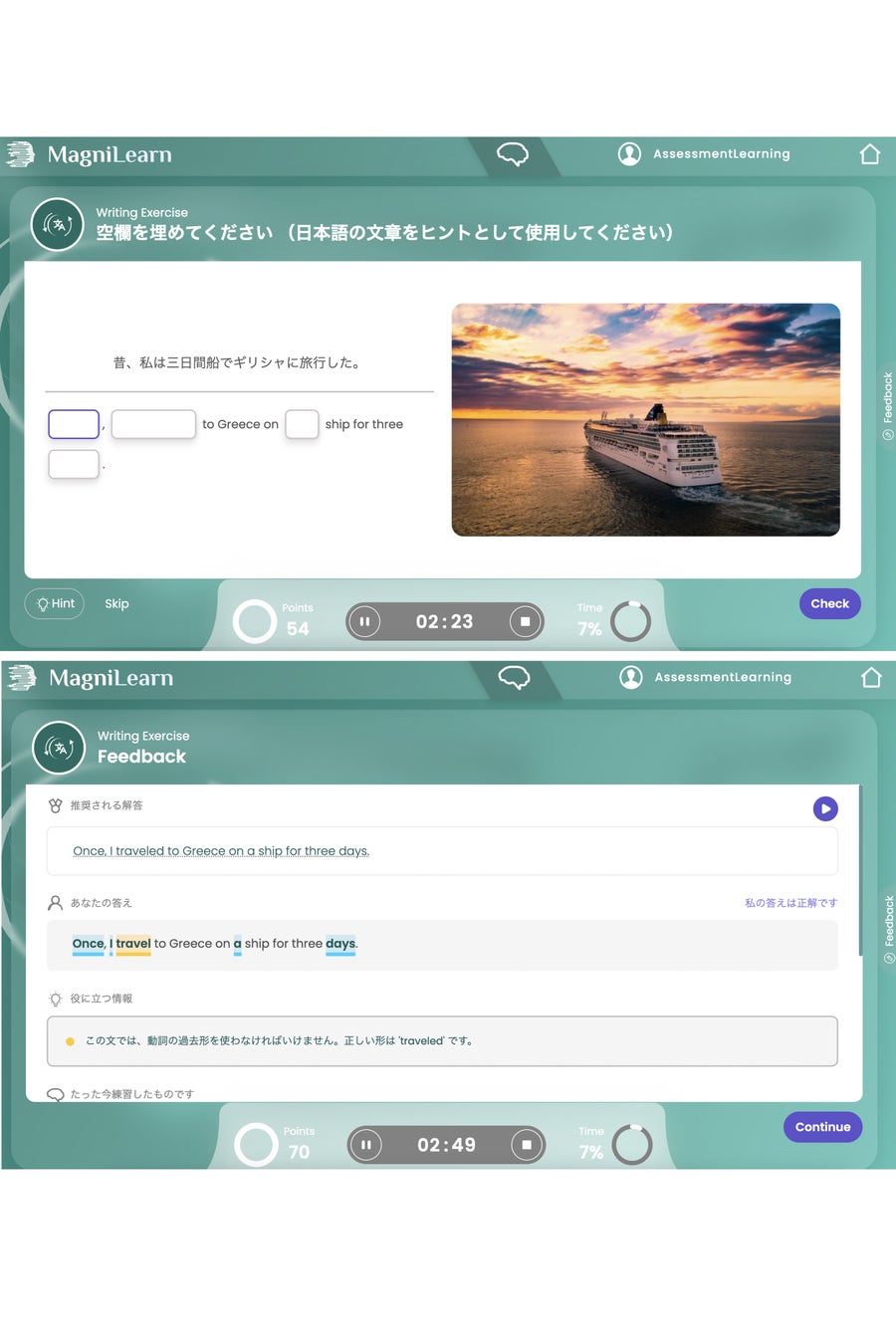Screen dimensions: 896x1344
Task: Click the Hint button
Action: click(x=55, y=604)
